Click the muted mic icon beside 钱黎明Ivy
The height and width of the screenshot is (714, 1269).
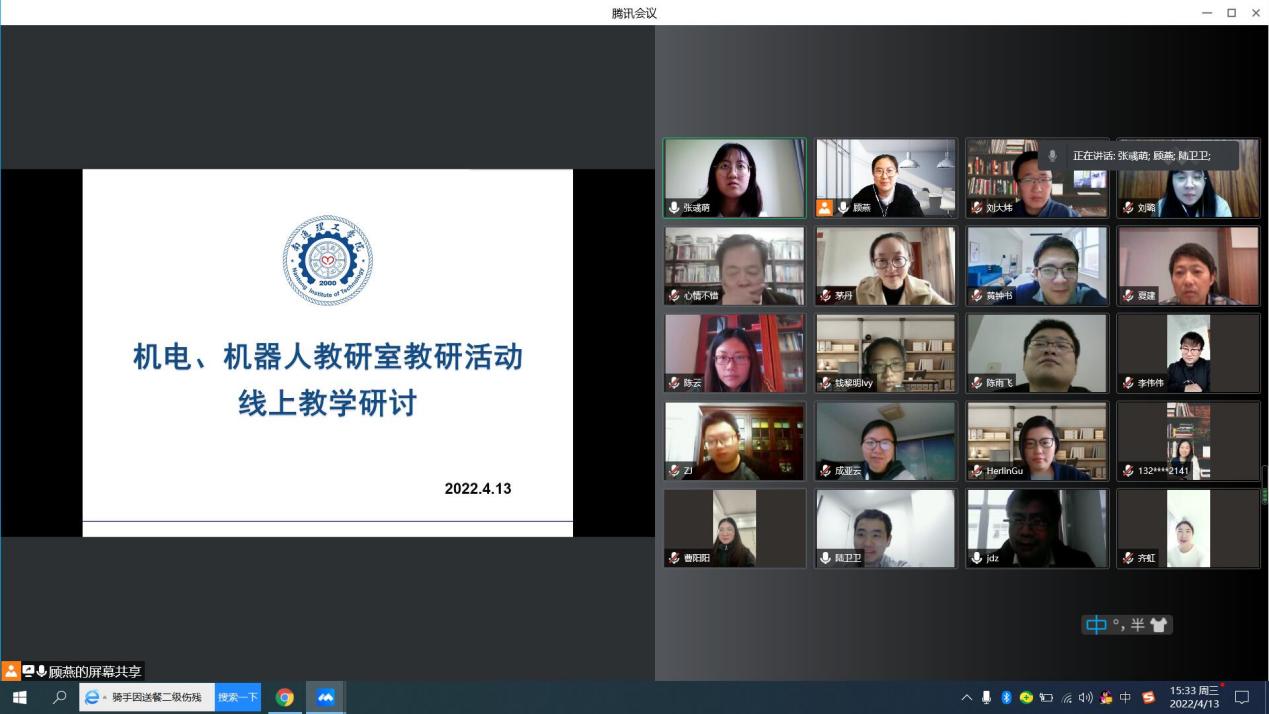(825, 383)
